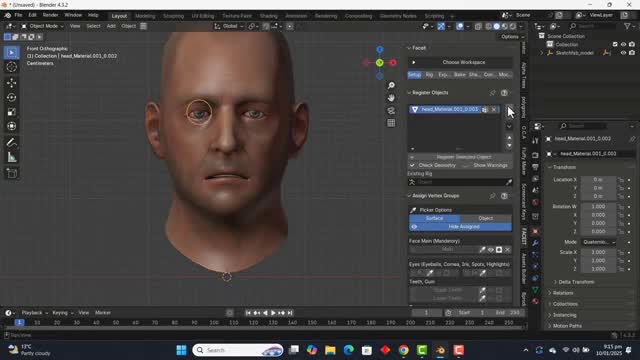This screenshot has width=640, height=360.
Task: Remove head_Material.001_0.003 from registered list
Action: click(x=494, y=109)
